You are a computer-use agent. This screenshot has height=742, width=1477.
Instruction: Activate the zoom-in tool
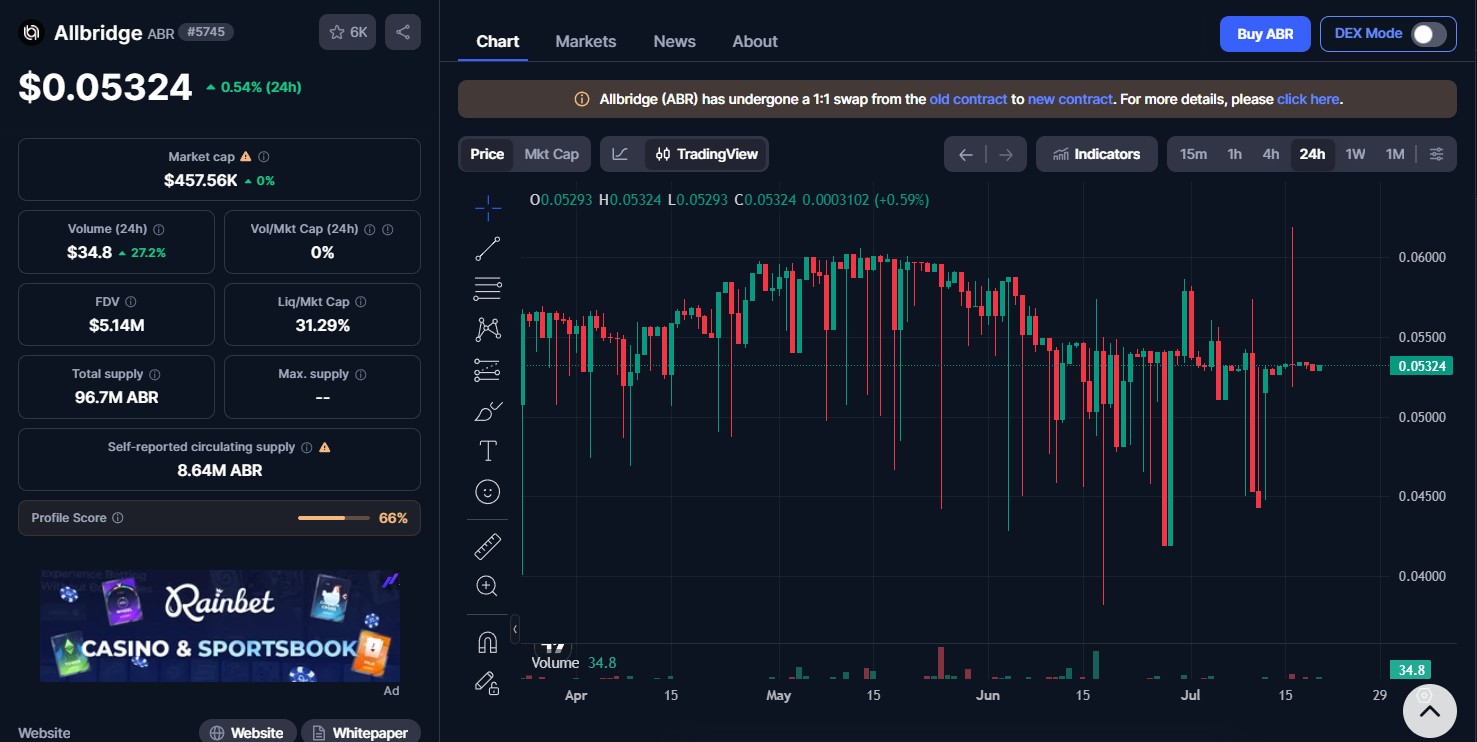(488, 587)
